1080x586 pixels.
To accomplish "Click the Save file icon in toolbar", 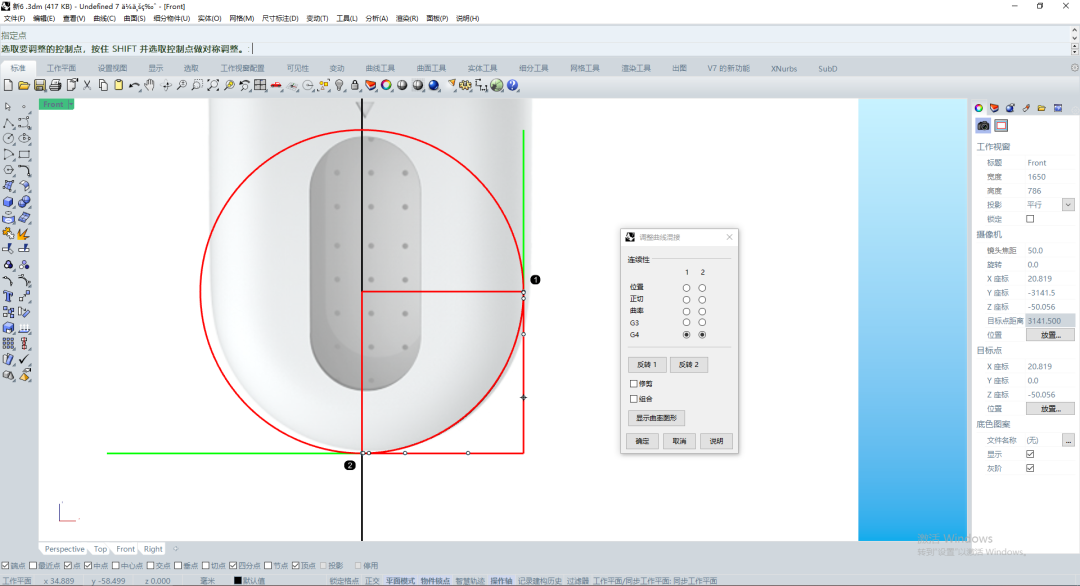I will (40, 86).
